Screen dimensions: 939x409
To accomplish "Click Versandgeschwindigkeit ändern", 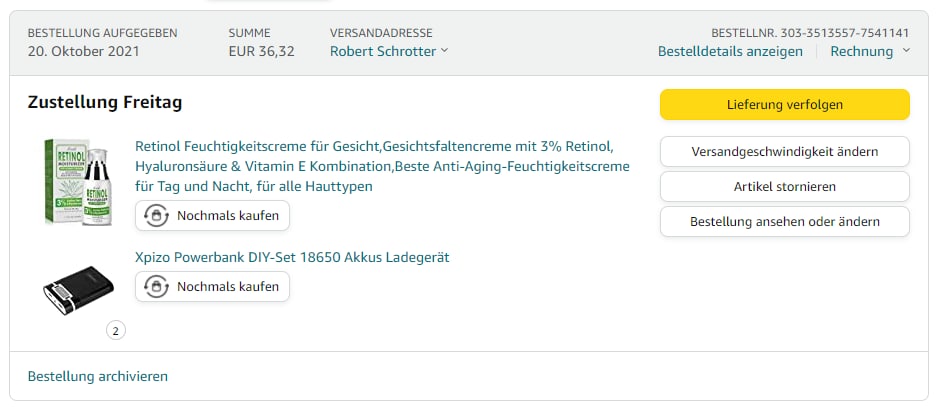I will point(784,152).
